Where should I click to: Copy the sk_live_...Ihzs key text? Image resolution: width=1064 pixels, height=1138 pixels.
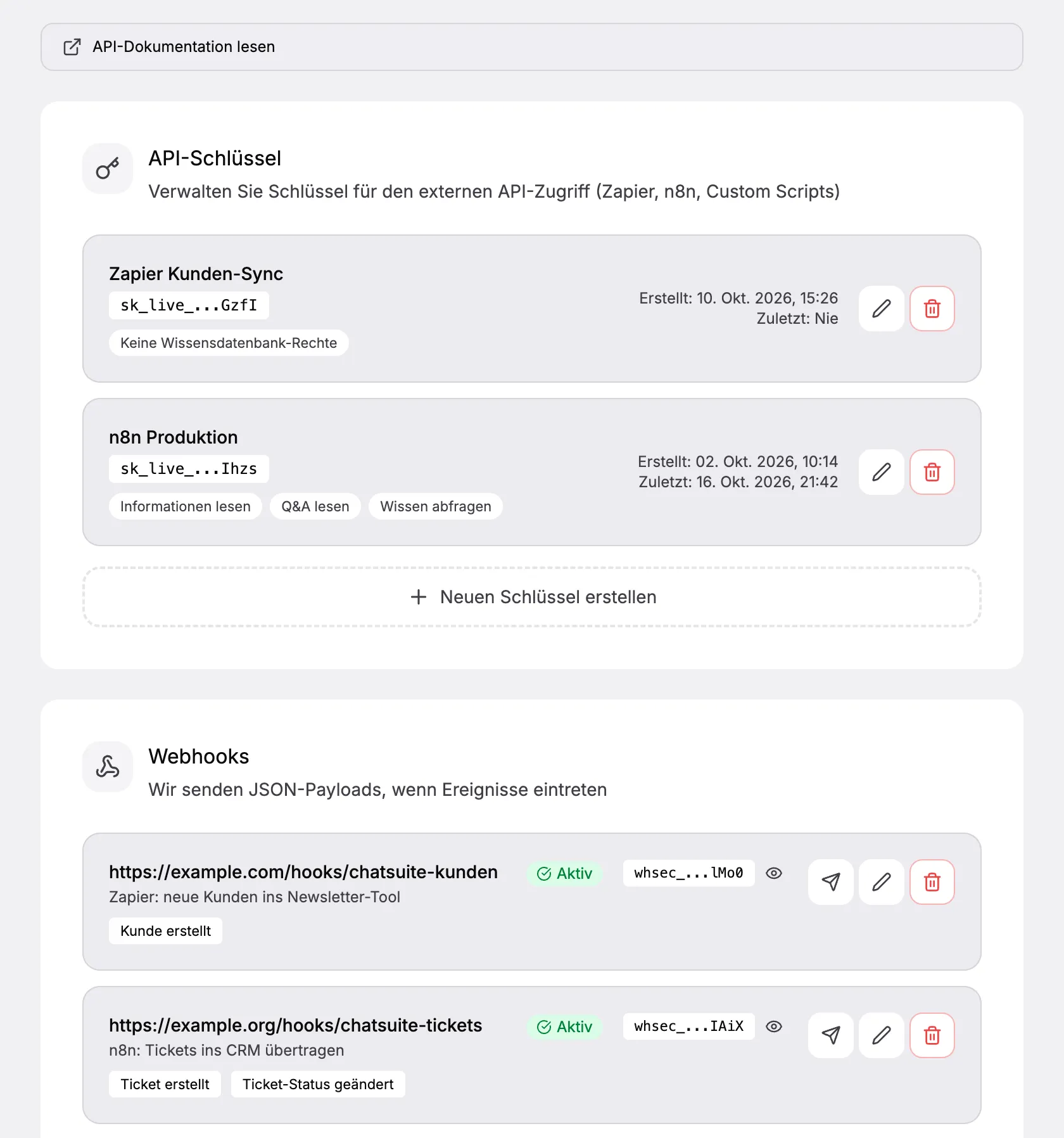click(189, 469)
